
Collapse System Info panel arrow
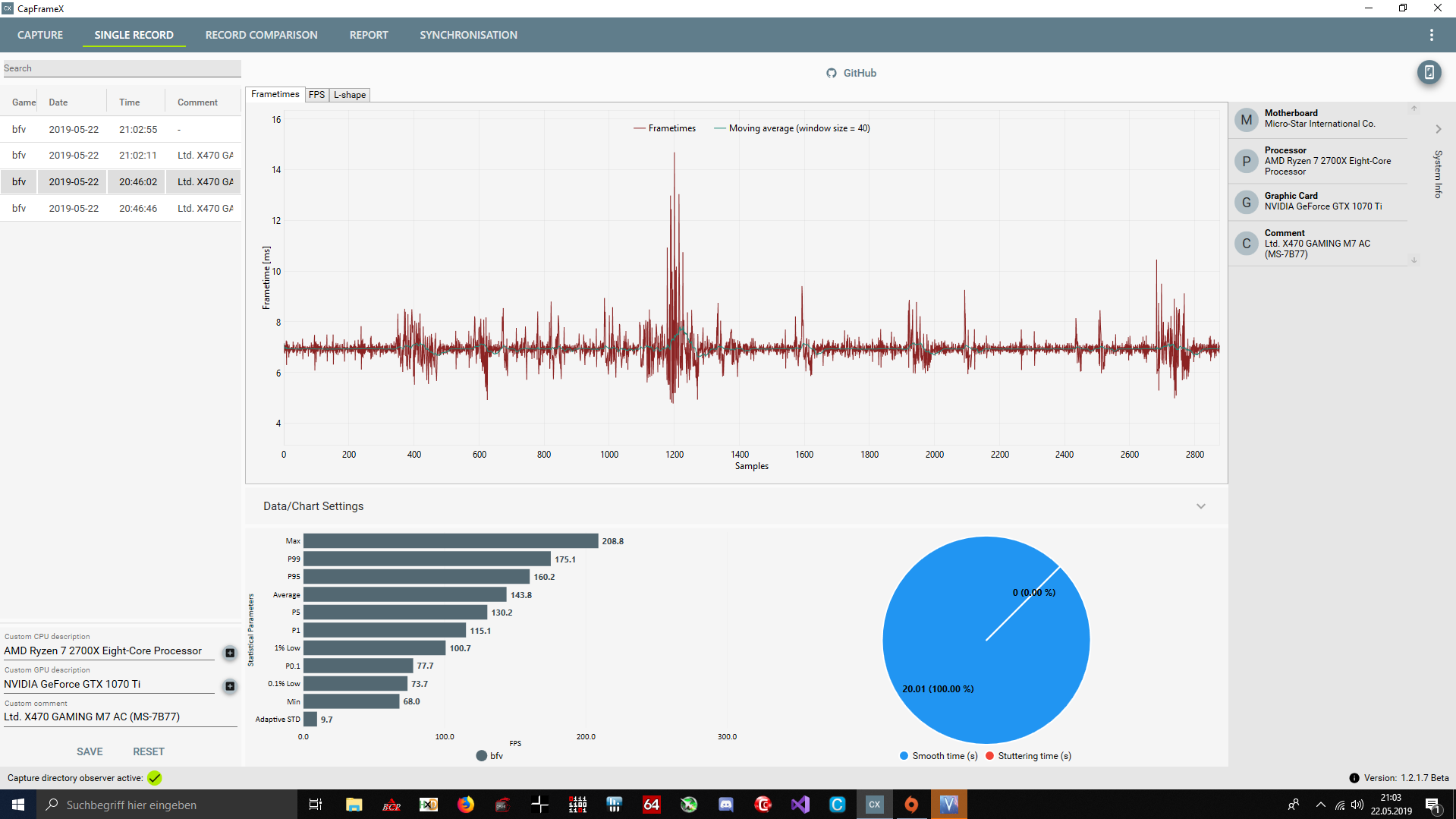1438,129
